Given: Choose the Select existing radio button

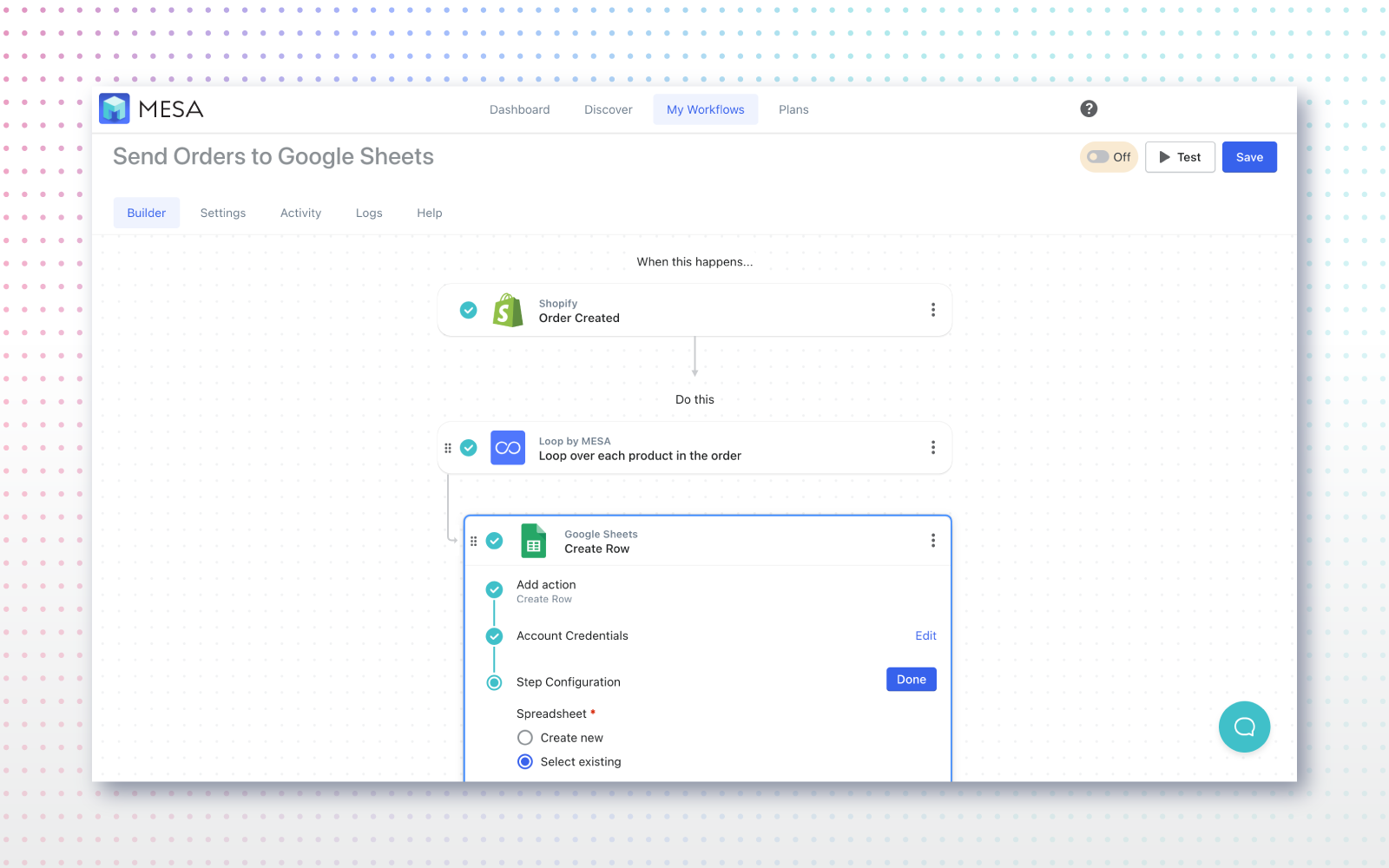Looking at the screenshot, I should pos(525,762).
